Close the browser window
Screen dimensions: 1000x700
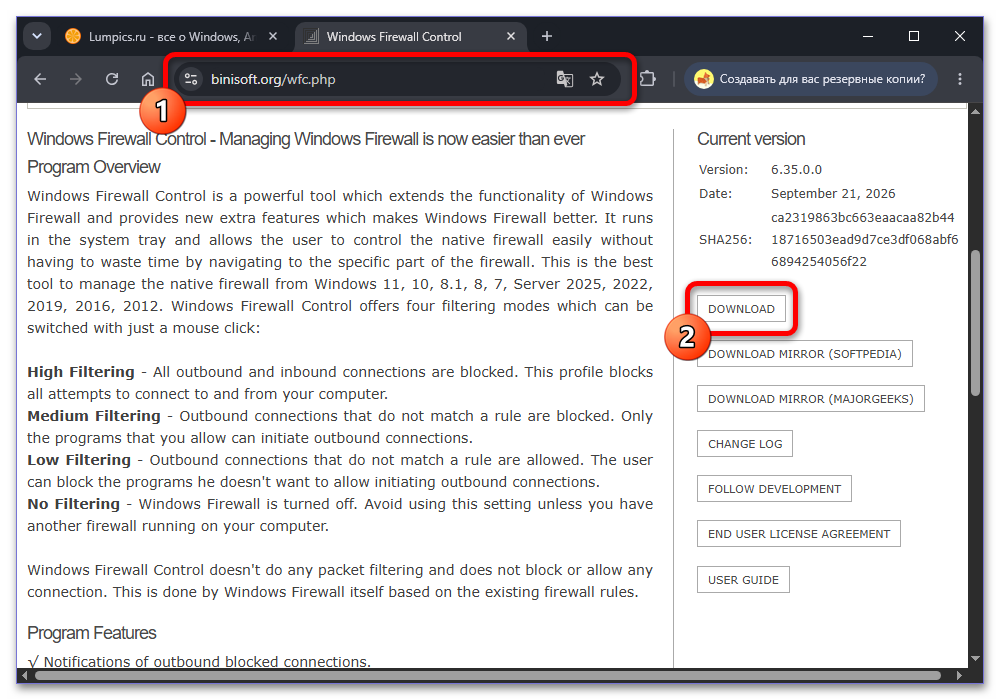960,36
